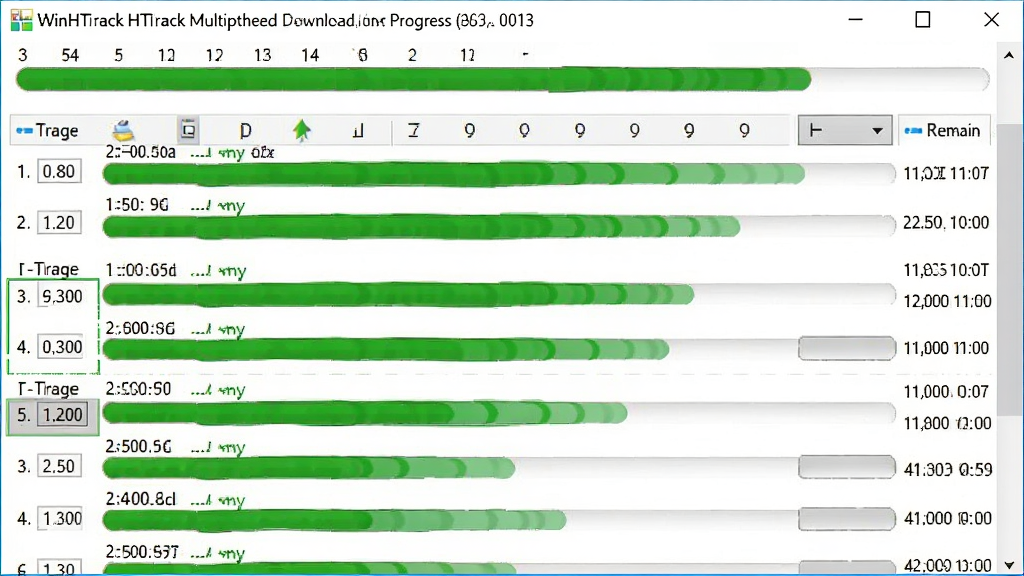Image resolution: width=1024 pixels, height=576 pixels.
Task: Click the progress bar in the 0,300 row
Action: click(x=451, y=349)
